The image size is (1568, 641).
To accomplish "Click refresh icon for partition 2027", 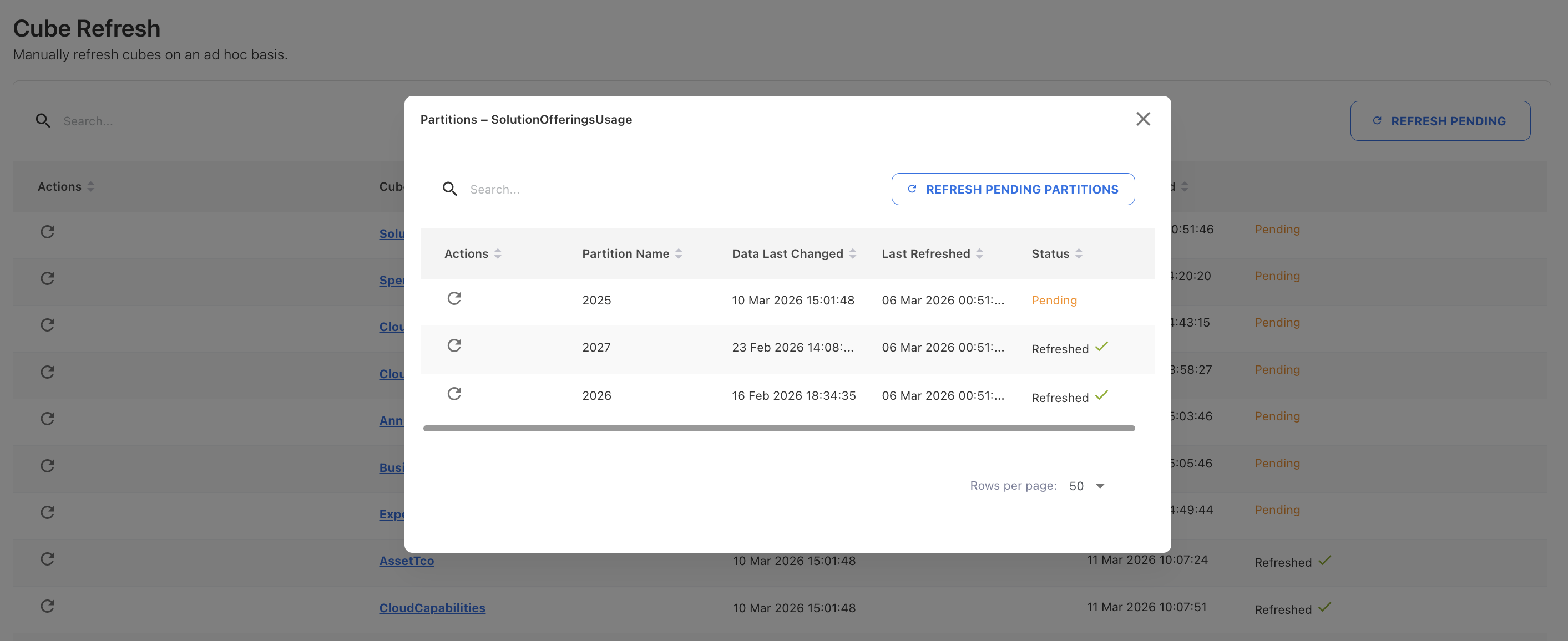I will (x=454, y=345).
